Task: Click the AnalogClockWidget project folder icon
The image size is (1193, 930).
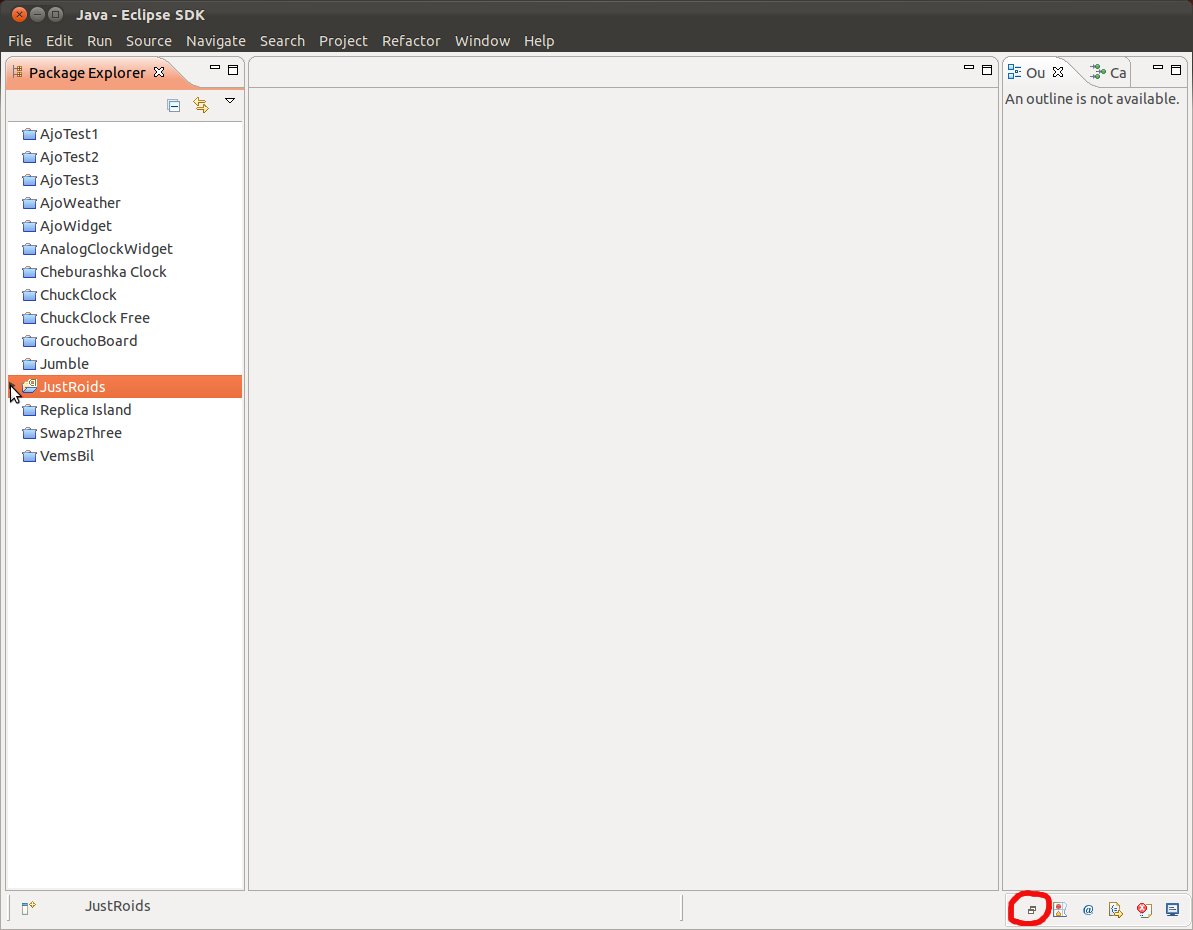Action: point(30,249)
